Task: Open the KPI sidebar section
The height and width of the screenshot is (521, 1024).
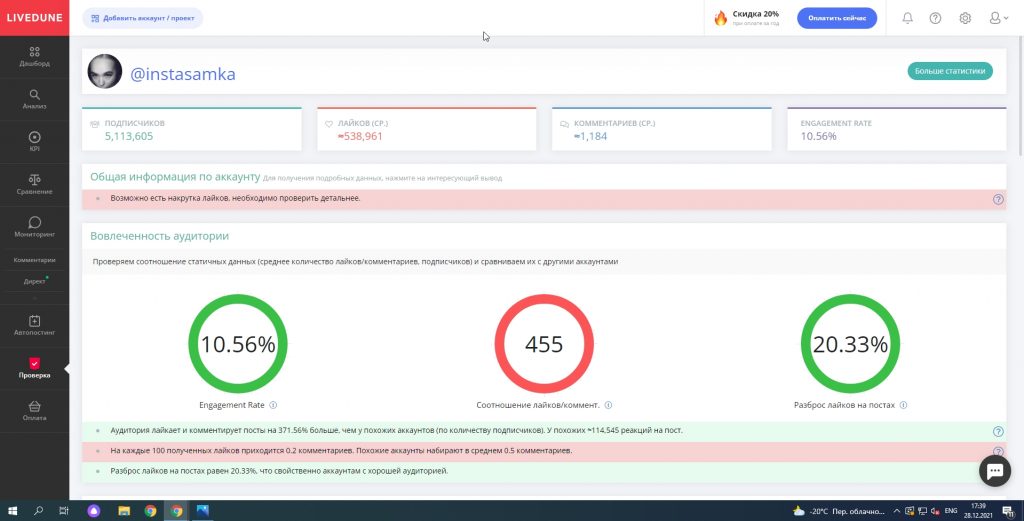Action: (x=35, y=142)
